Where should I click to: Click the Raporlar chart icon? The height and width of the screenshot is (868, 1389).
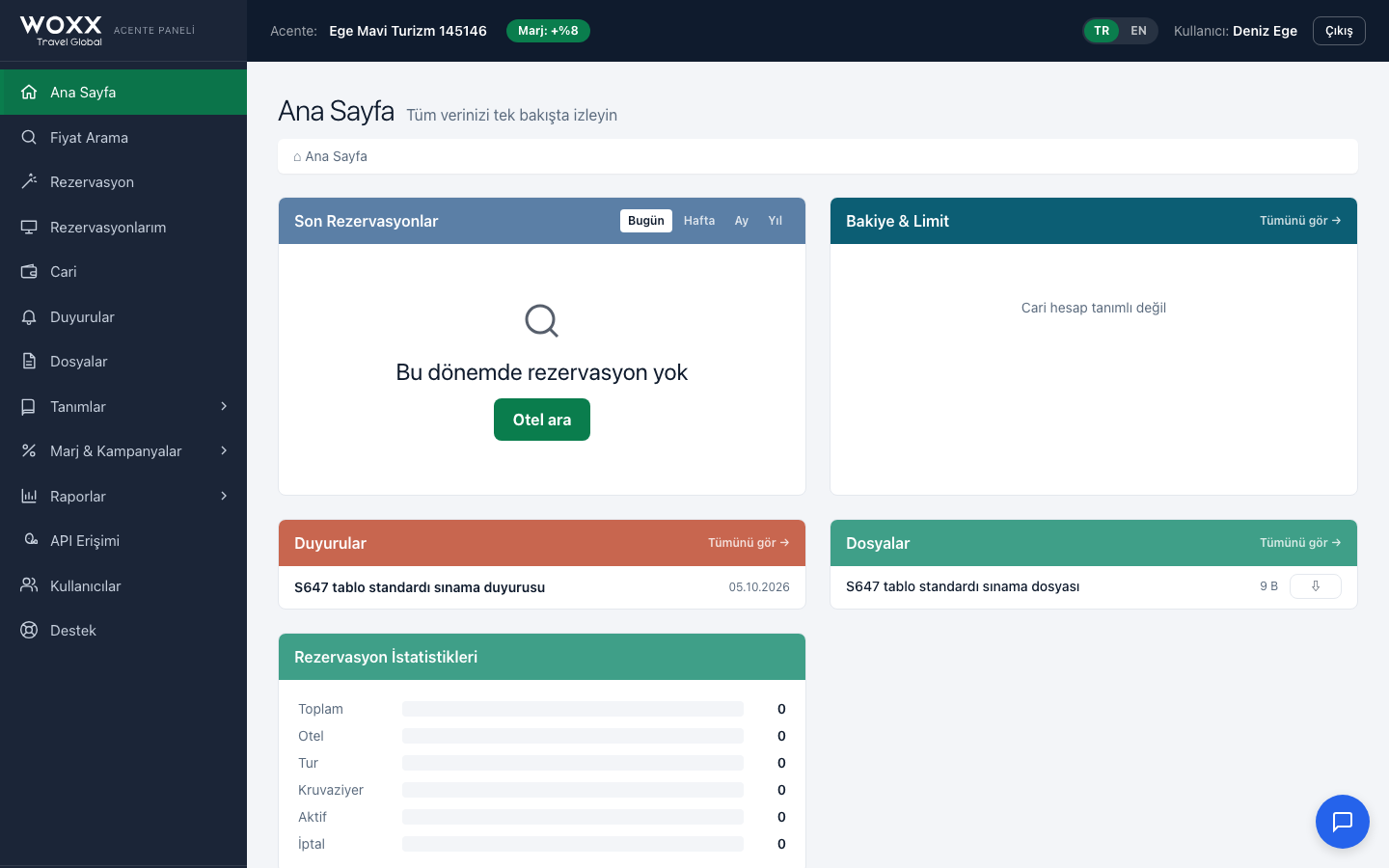[29, 496]
